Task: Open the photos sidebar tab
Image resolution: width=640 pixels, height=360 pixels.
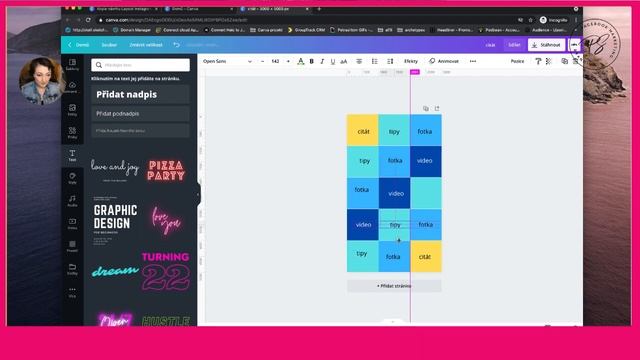Action: click(72, 110)
